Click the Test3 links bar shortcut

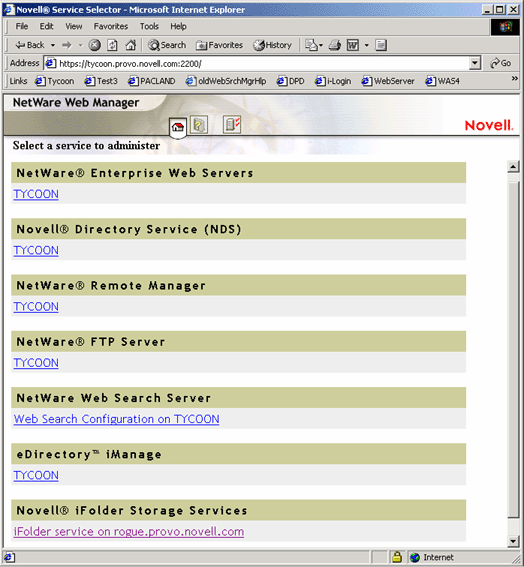(101, 81)
